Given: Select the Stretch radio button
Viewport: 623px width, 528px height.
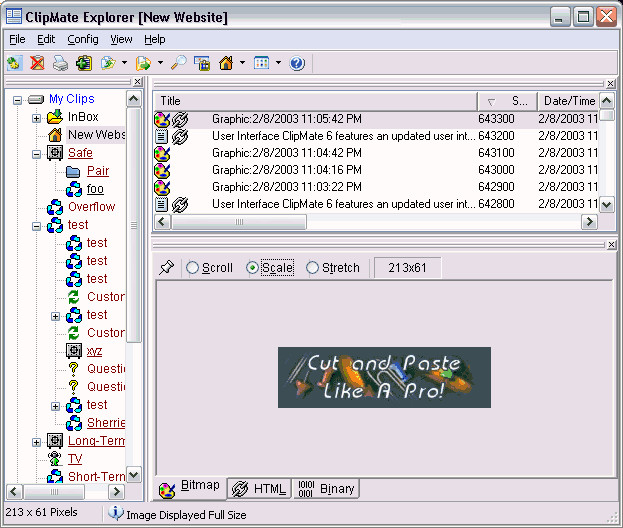Looking at the screenshot, I should 312,268.
